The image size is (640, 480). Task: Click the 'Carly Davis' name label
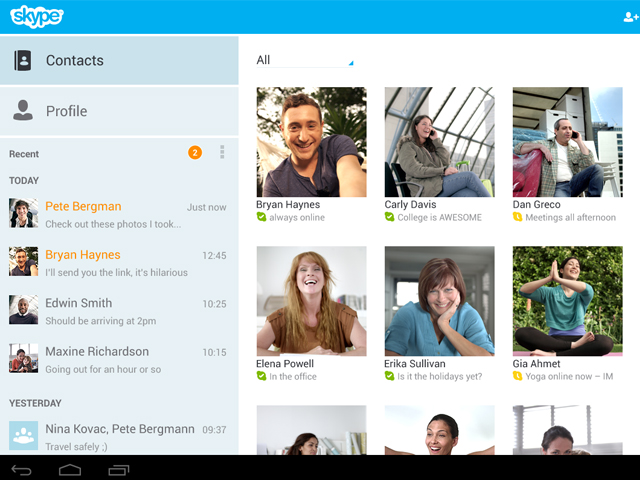[410, 204]
